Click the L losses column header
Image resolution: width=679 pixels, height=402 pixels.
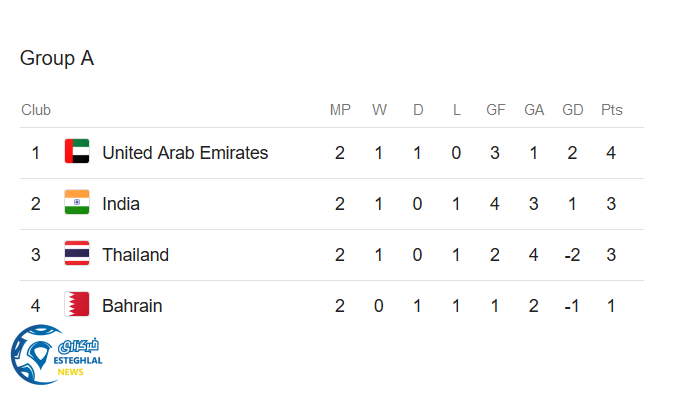[x=456, y=110]
